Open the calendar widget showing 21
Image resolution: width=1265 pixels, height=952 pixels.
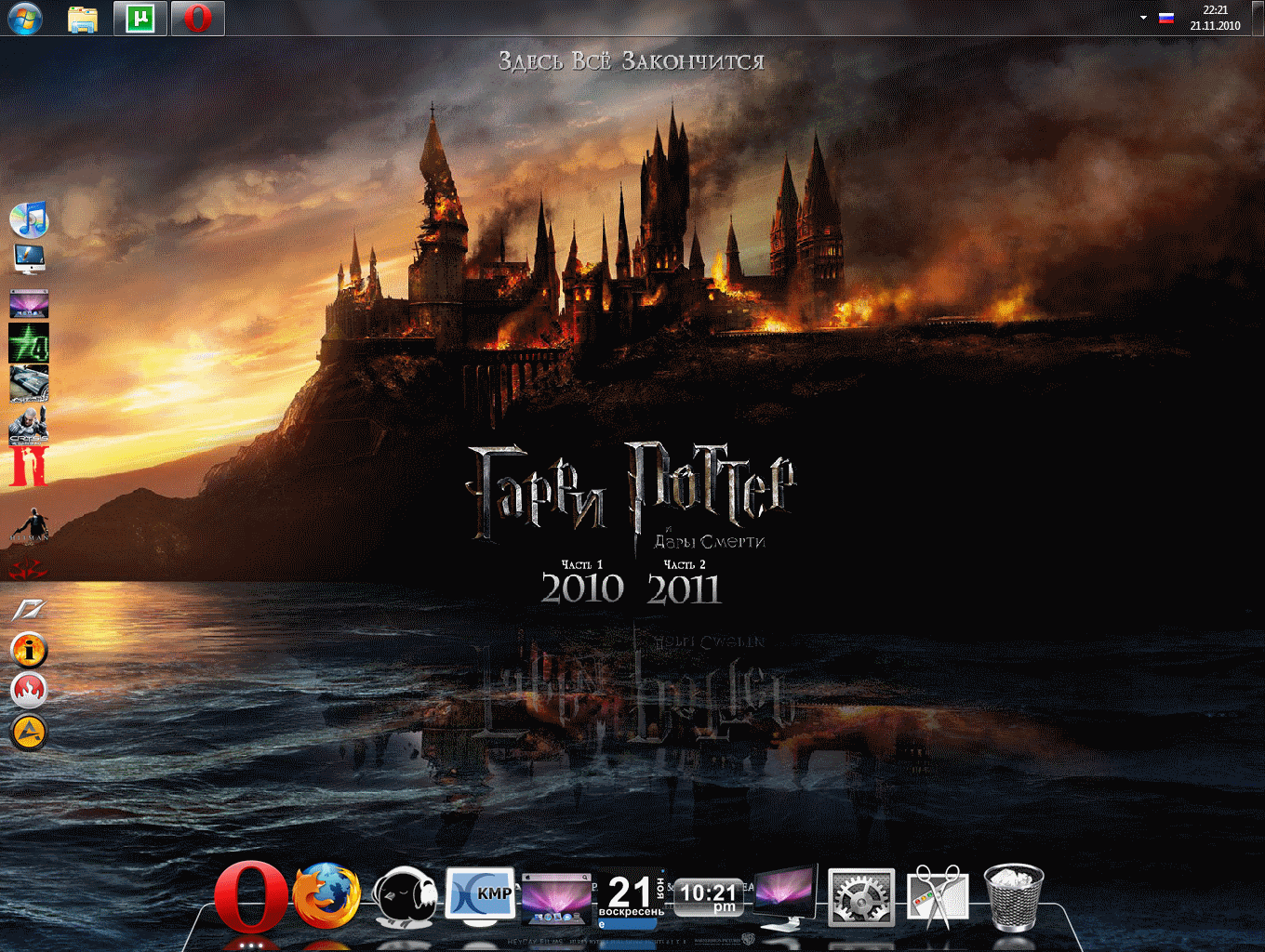632,898
